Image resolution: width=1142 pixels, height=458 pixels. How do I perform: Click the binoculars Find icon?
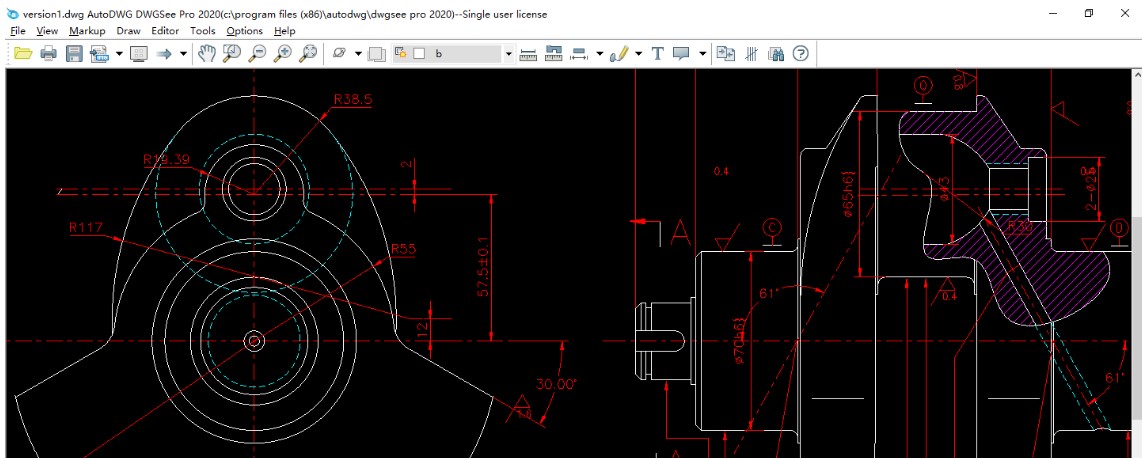[x=775, y=53]
